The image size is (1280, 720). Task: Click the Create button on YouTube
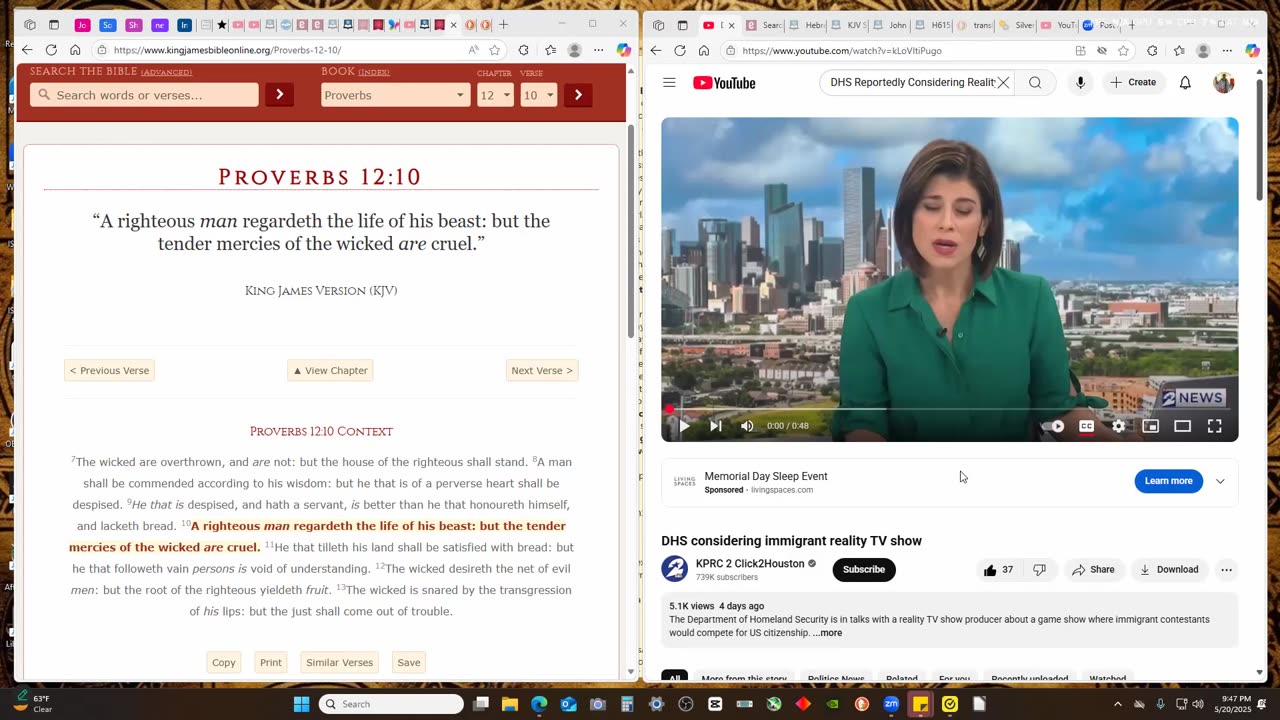[x=1132, y=83]
